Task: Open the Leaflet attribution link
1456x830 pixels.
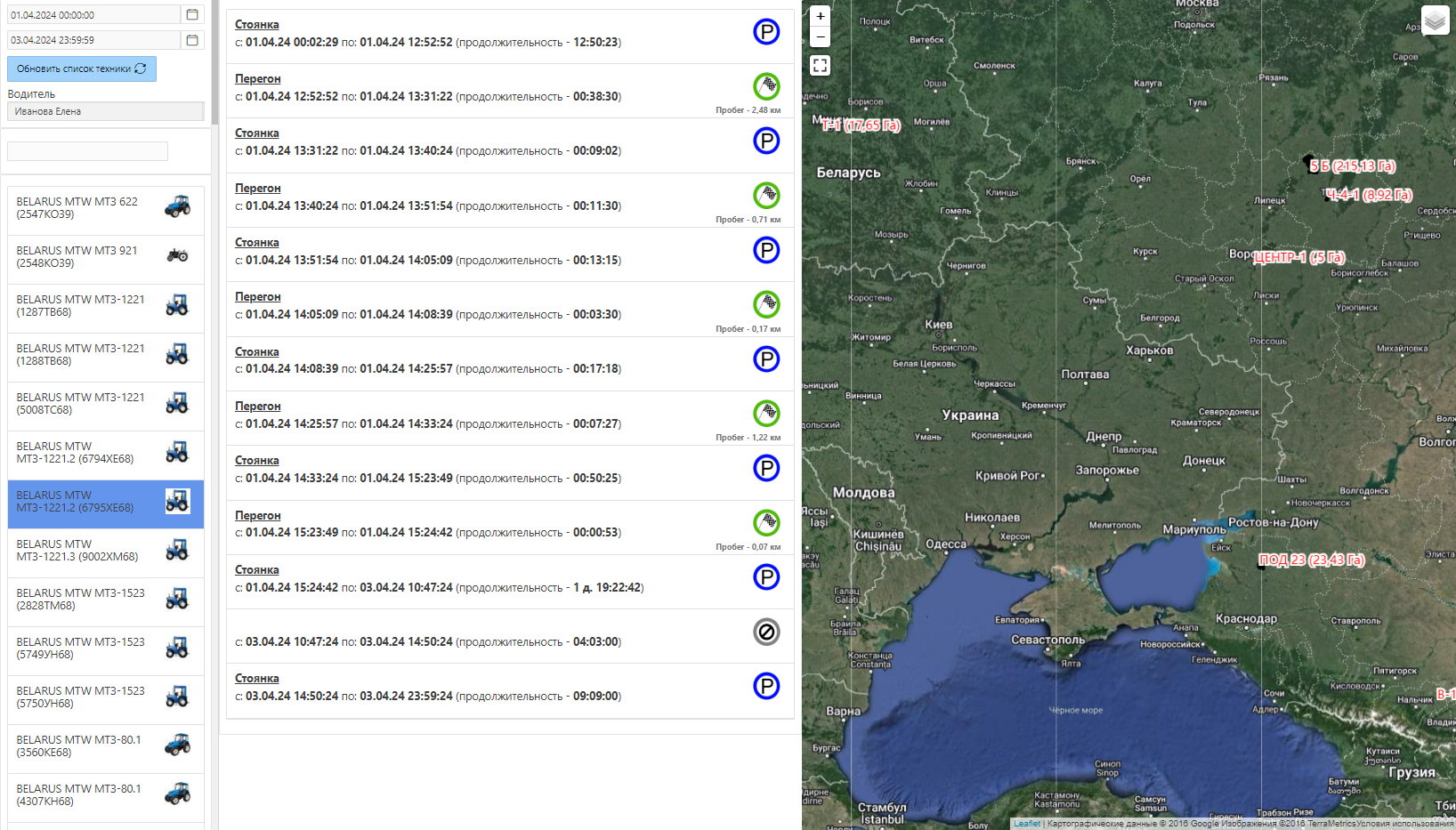Action: click(1026, 824)
